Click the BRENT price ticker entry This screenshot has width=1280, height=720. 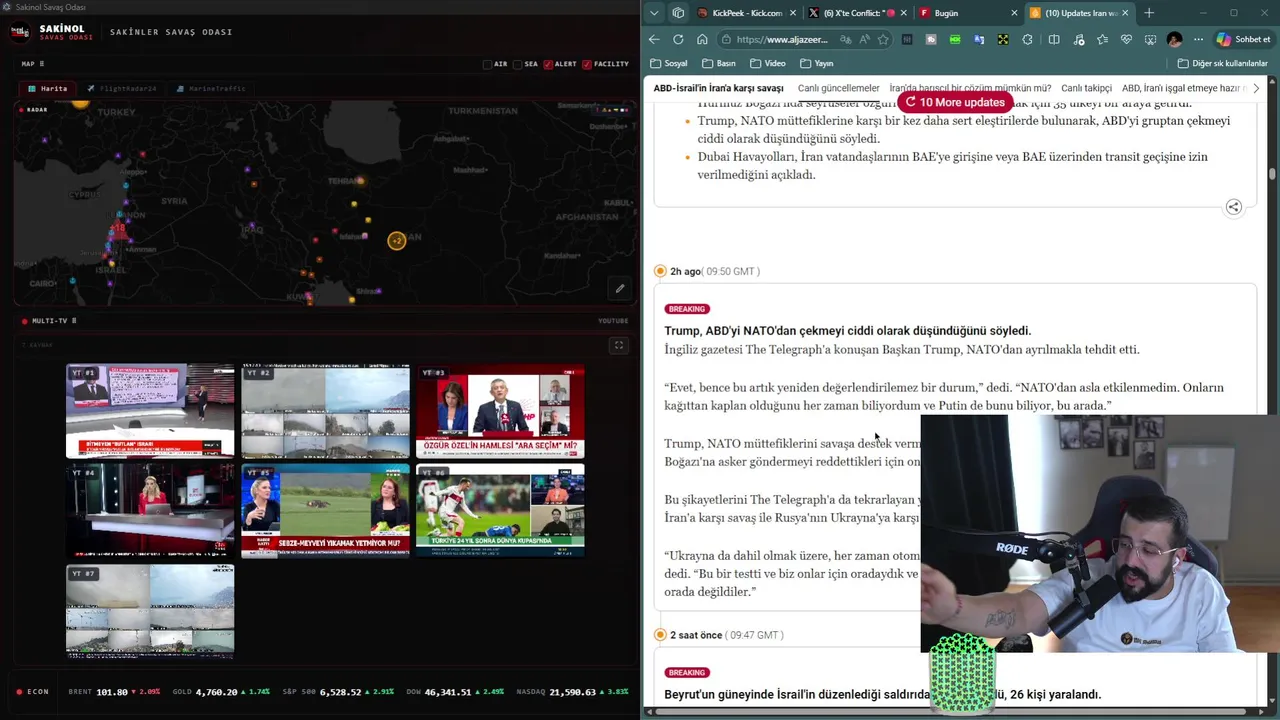coord(114,692)
